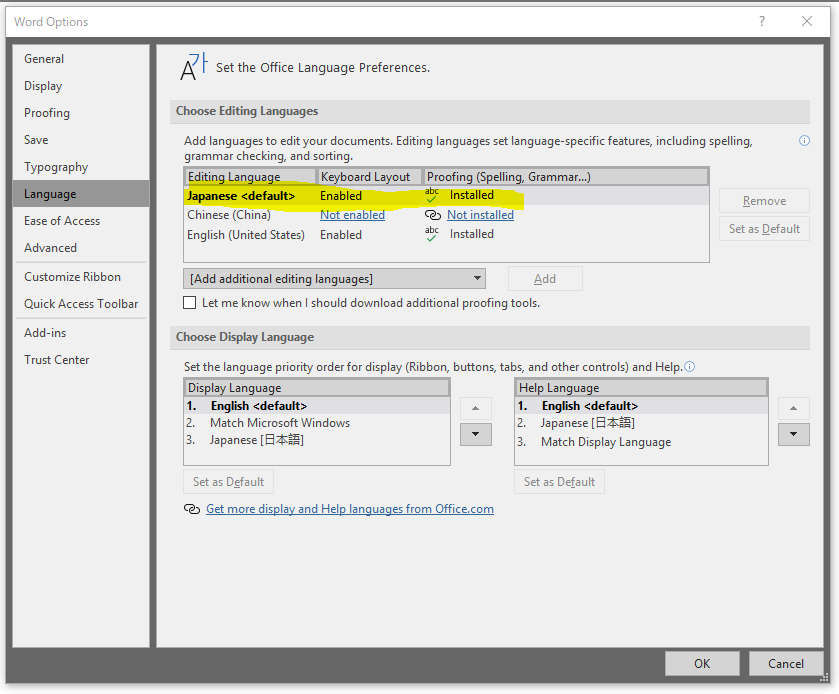Select the English (United States) editing language row
839x694 pixels.
[446, 234]
